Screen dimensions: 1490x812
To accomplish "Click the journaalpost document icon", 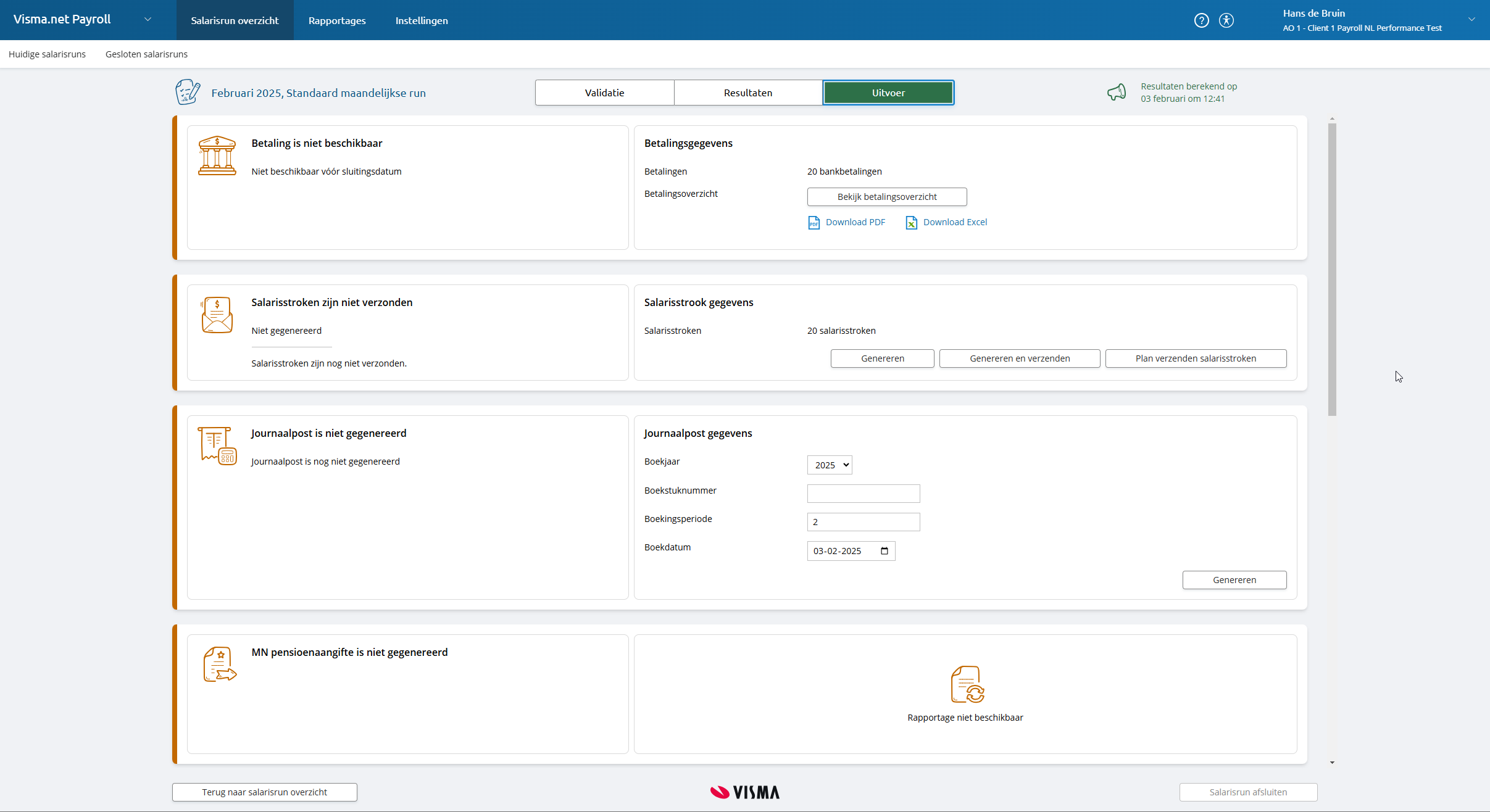I will (x=216, y=445).
